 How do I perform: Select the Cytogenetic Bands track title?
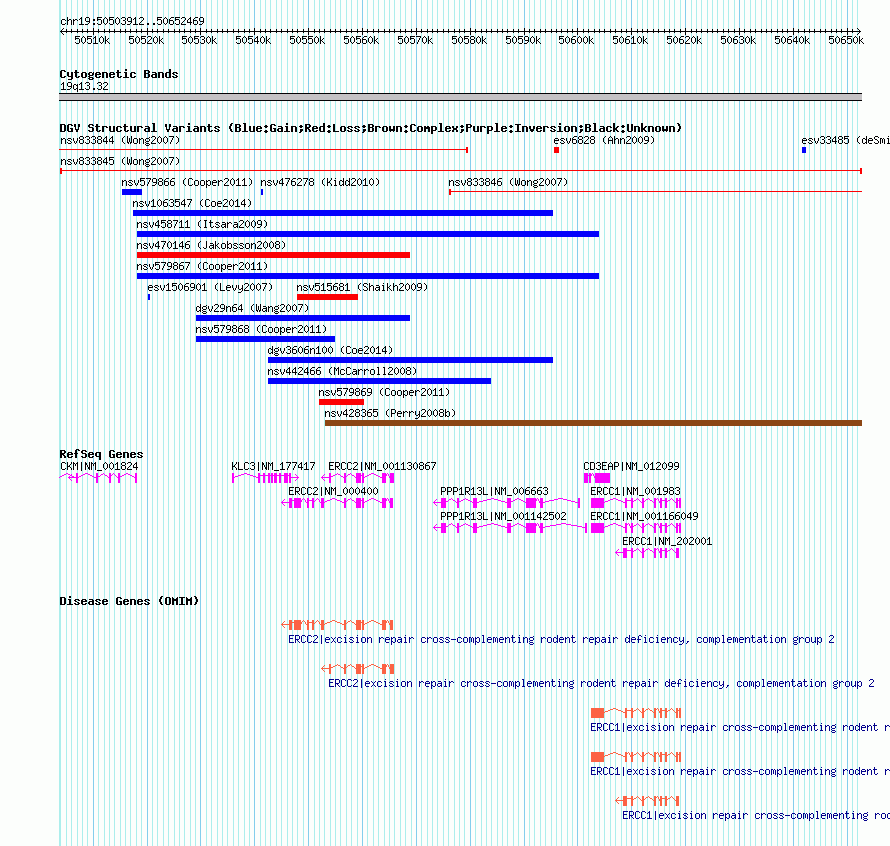coord(119,74)
